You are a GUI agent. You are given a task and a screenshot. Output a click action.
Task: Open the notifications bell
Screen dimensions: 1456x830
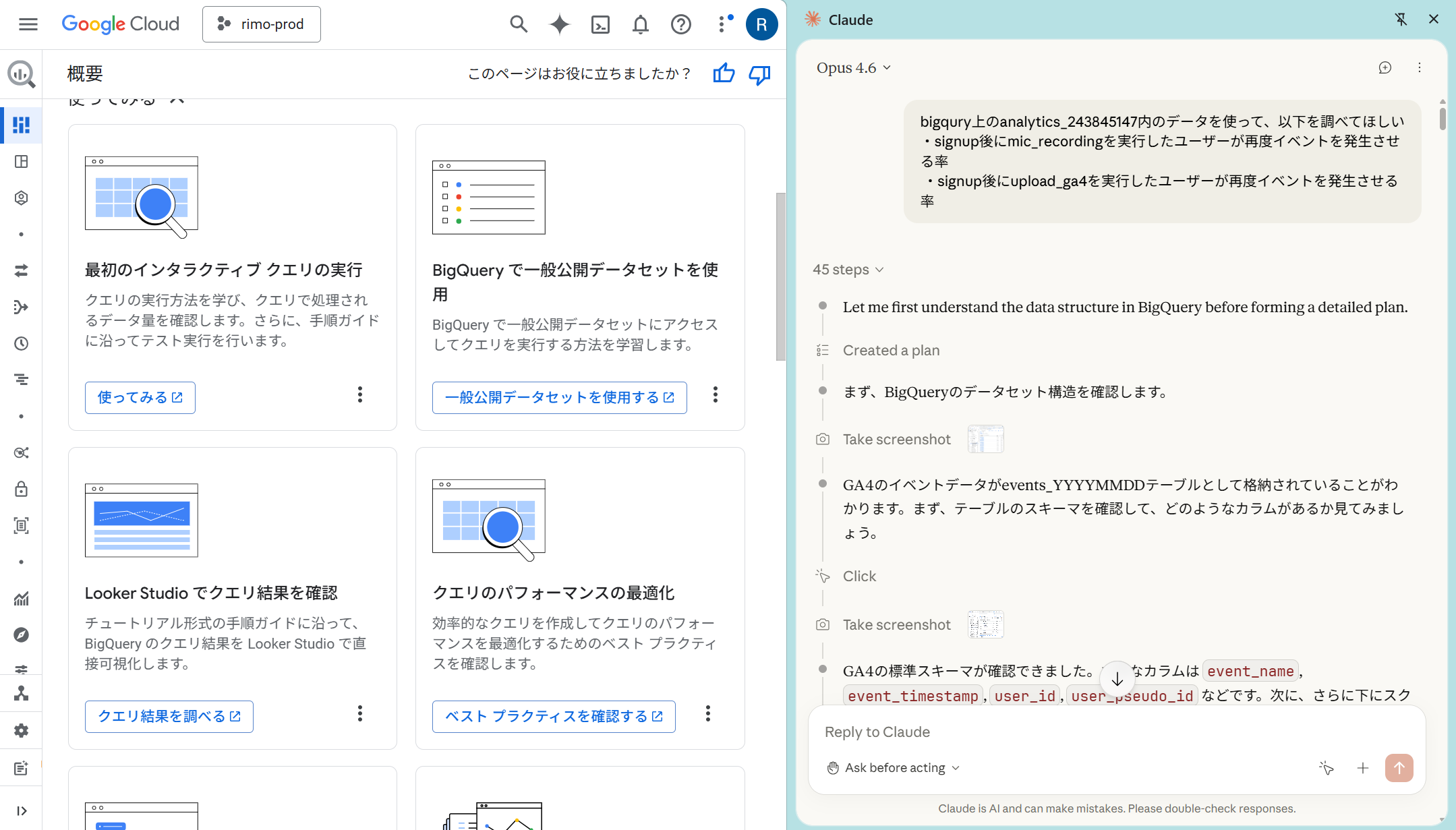640,25
